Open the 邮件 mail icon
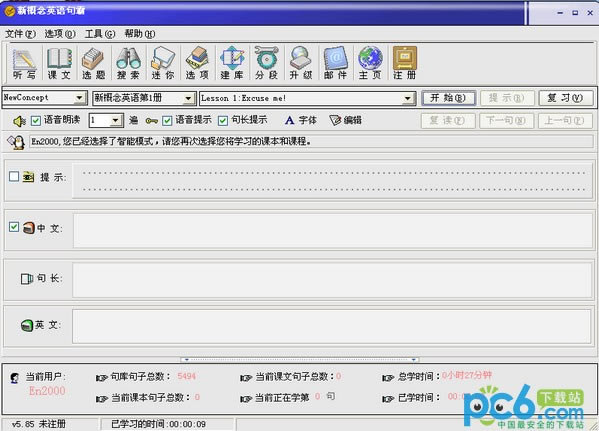The image size is (599, 431). (335, 63)
